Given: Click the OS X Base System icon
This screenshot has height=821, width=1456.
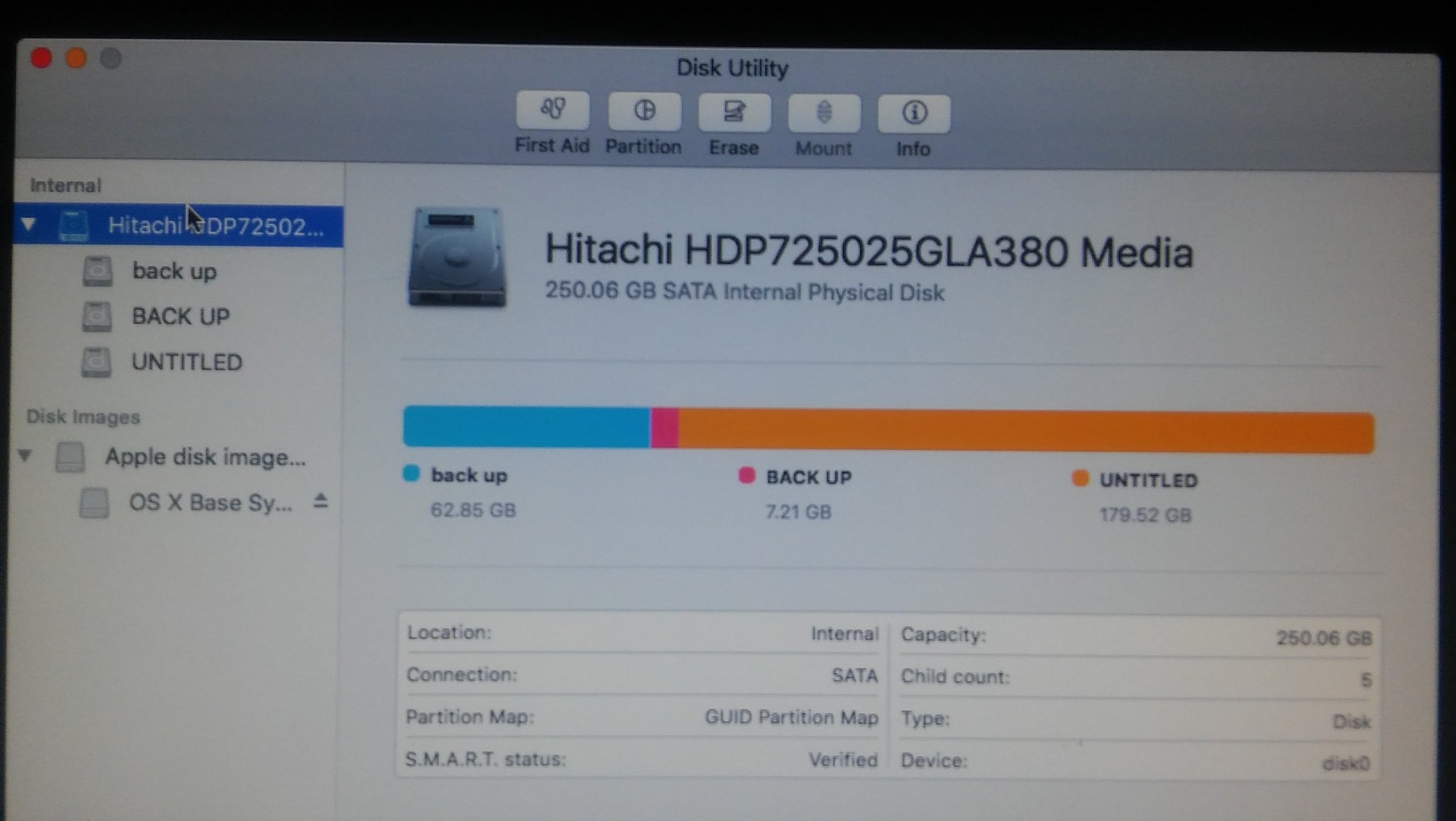Looking at the screenshot, I should tap(94, 503).
